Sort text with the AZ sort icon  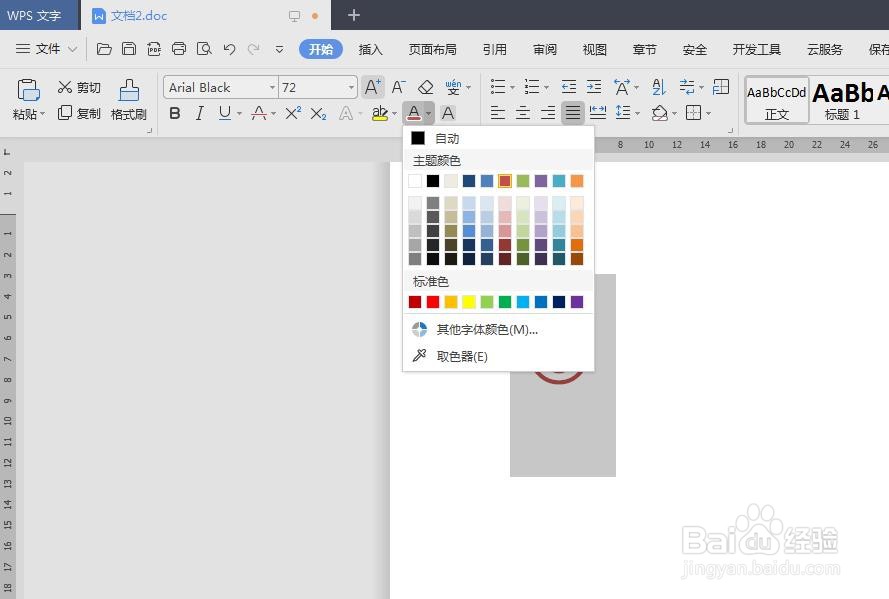[x=658, y=88]
